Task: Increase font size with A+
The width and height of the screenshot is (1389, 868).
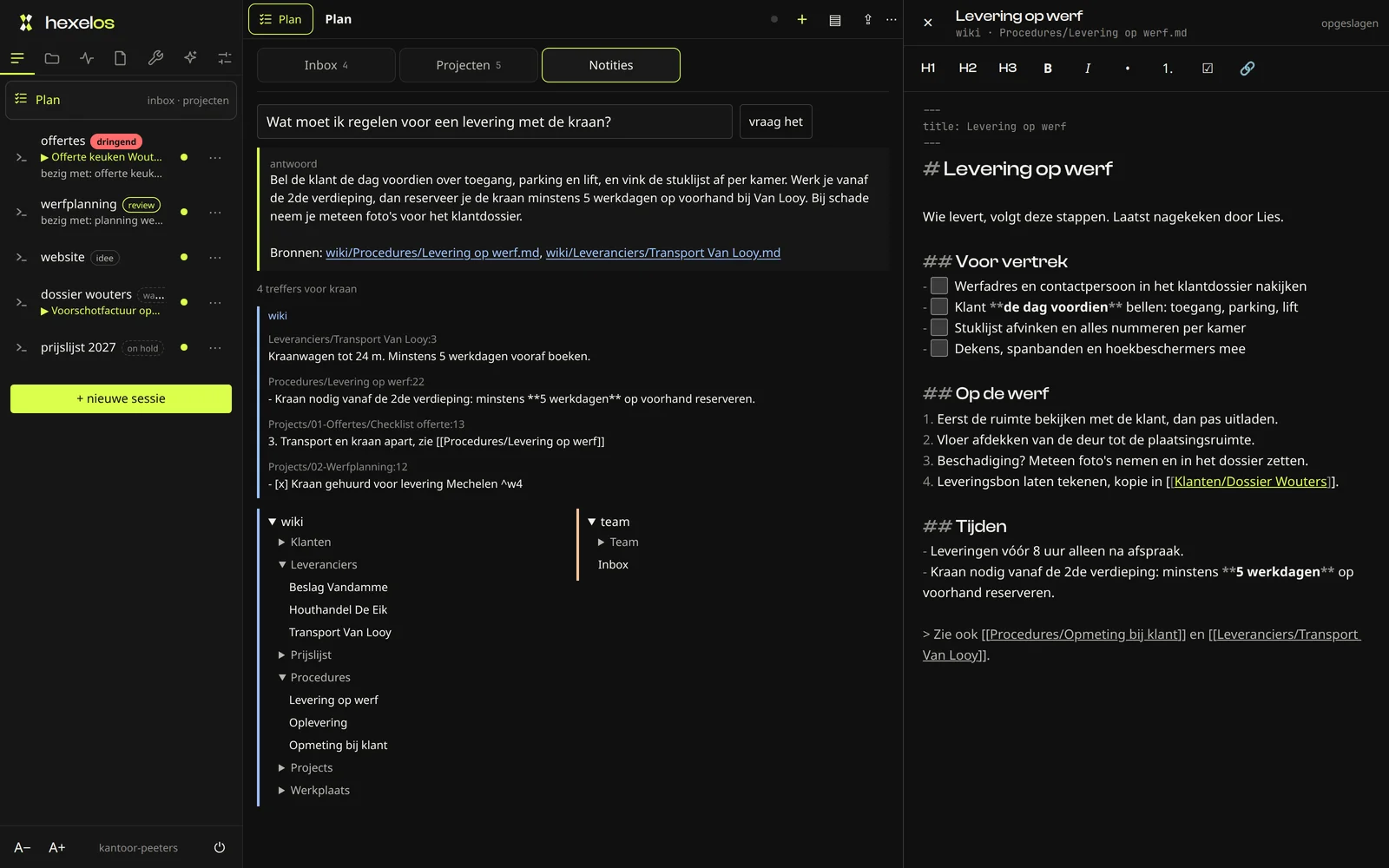Action: 57,847
